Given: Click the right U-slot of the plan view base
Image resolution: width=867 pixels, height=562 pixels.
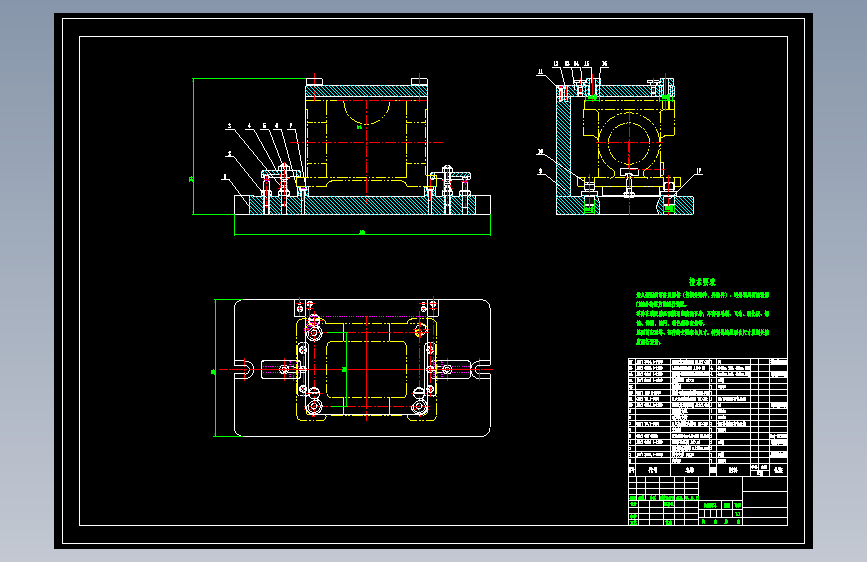Looking at the screenshot, I should pos(481,369).
